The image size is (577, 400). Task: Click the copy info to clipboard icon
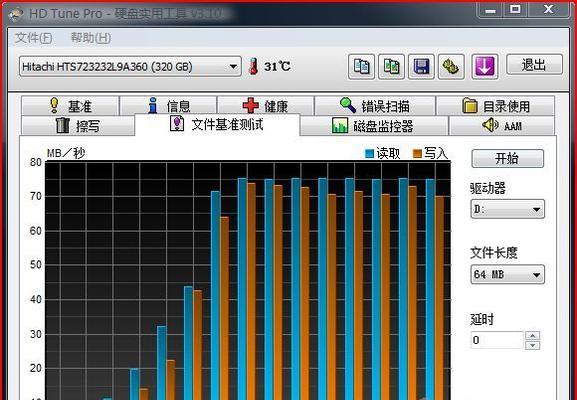pyautogui.click(x=361, y=67)
